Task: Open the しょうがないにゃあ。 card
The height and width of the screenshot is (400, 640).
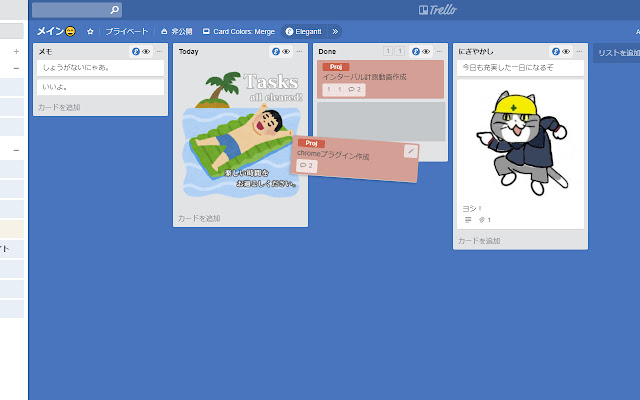Action: (x=100, y=68)
